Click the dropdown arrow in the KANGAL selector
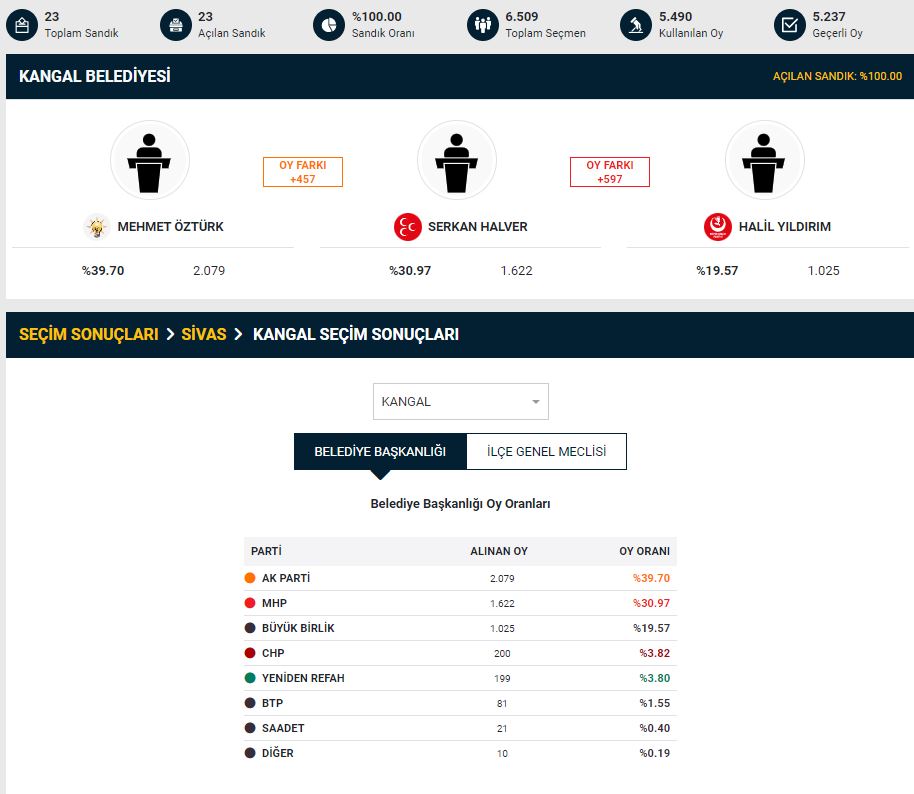The image size is (914, 794). click(536, 402)
